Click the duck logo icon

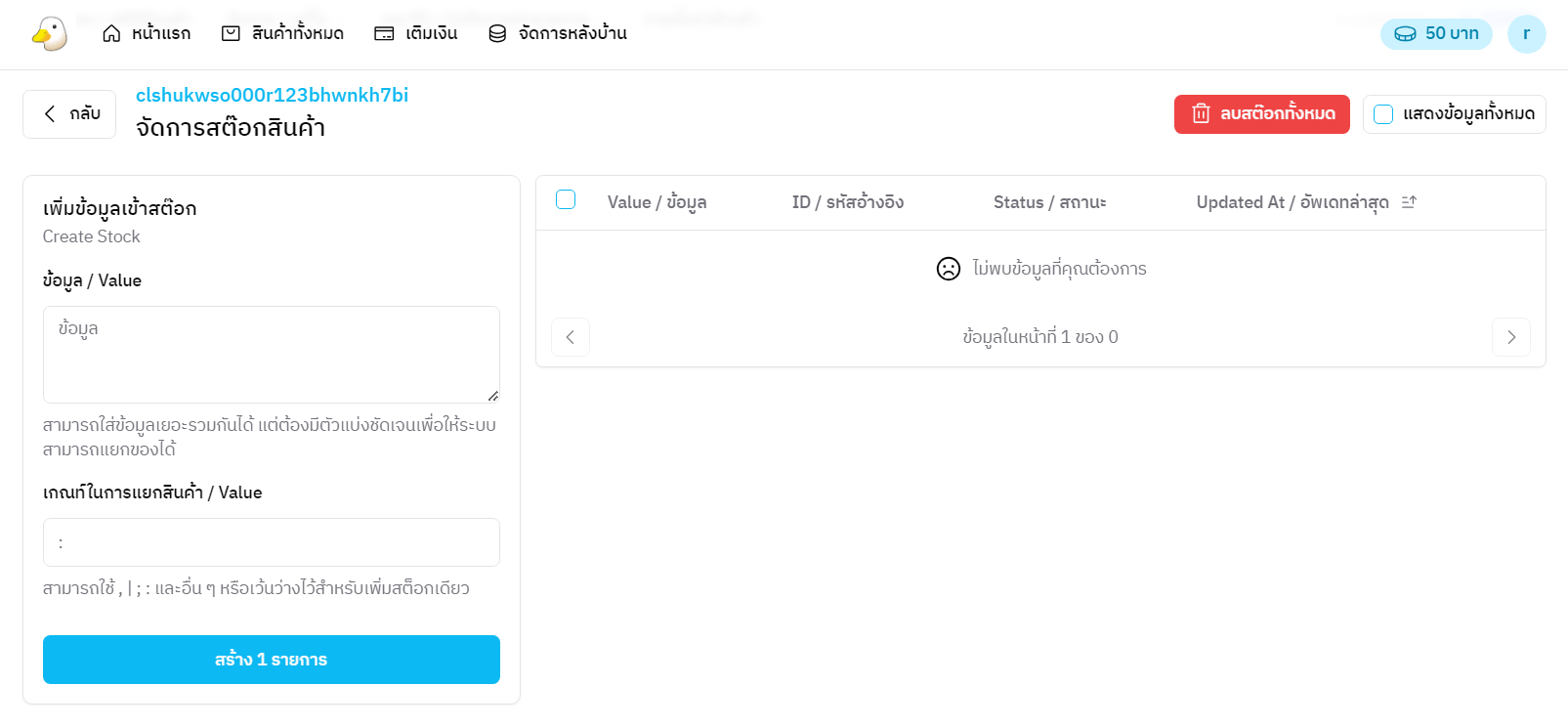(x=49, y=34)
